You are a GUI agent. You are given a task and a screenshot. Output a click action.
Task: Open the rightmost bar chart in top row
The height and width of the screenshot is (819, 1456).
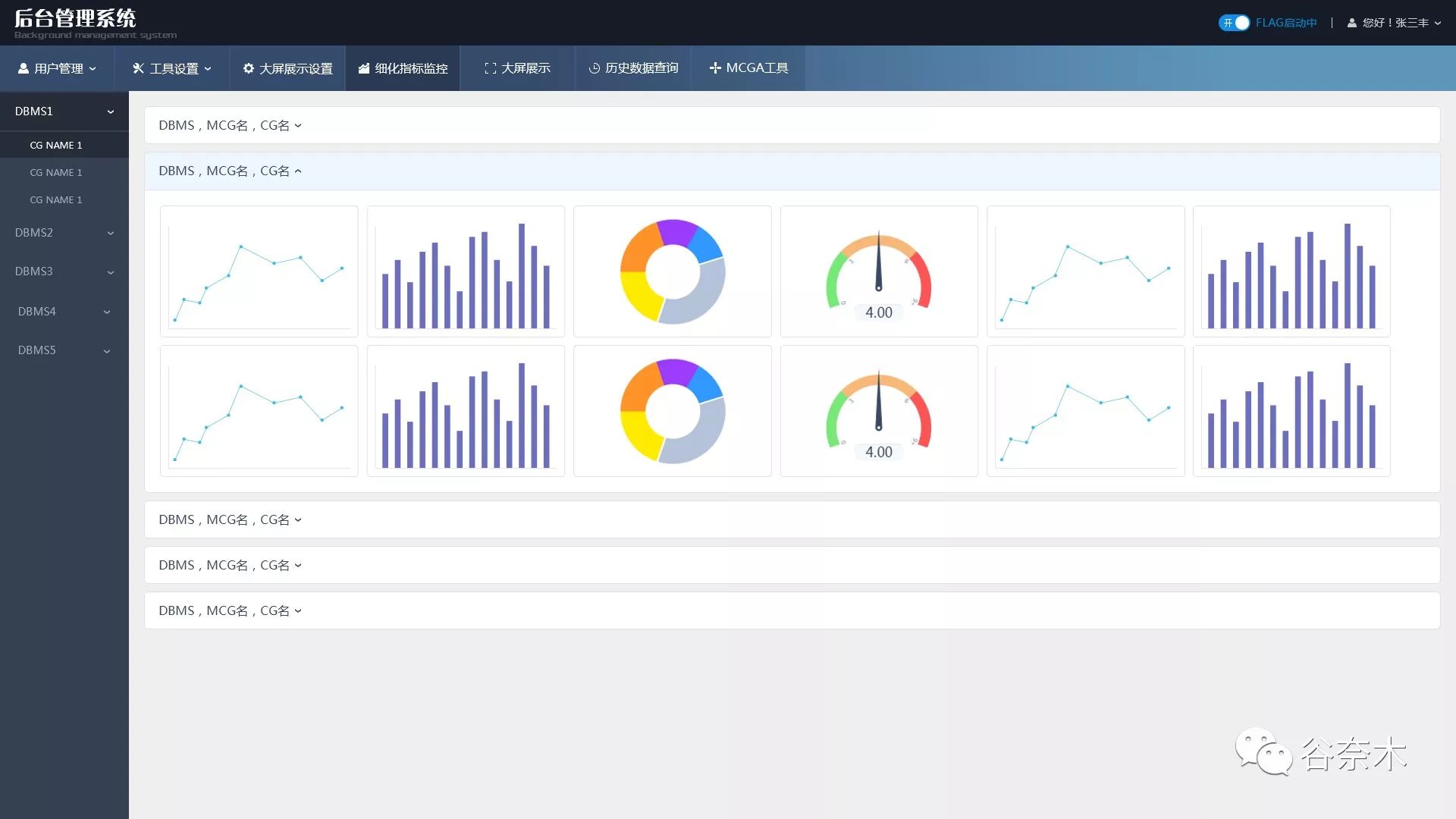point(1291,271)
